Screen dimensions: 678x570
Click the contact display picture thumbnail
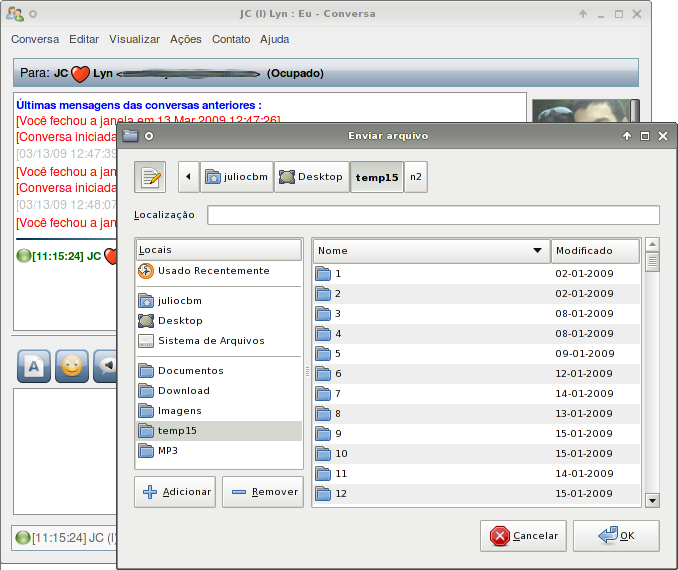tap(581, 111)
